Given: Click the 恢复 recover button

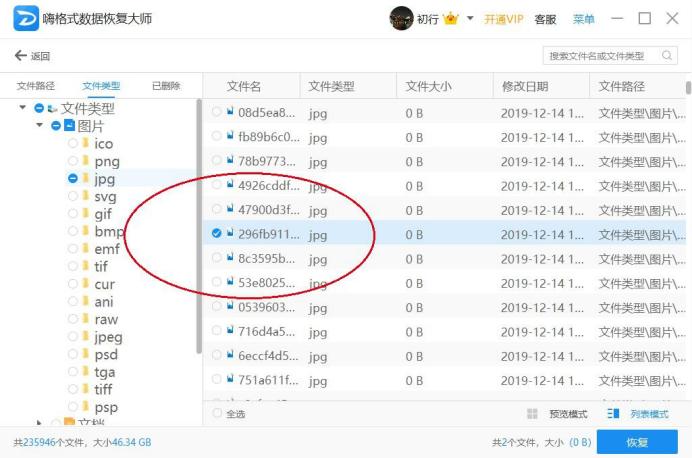Looking at the screenshot, I should coord(637,442).
